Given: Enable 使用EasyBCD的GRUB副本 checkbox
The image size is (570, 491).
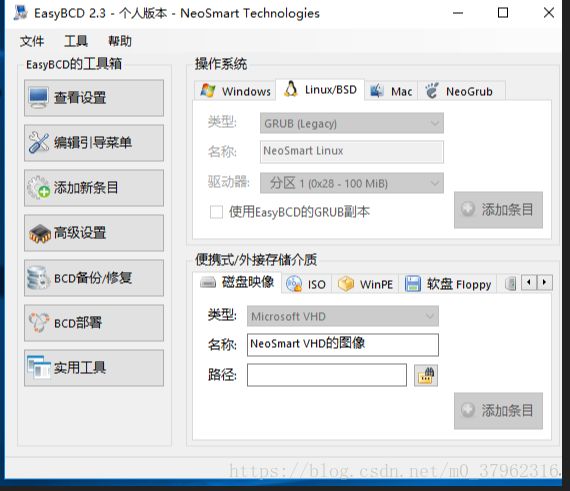Looking at the screenshot, I should pyautogui.click(x=216, y=212).
